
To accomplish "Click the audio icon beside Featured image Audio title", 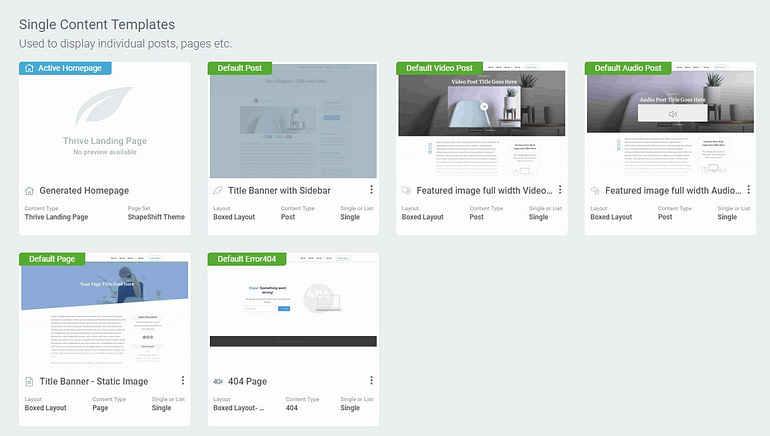I will [x=595, y=190].
